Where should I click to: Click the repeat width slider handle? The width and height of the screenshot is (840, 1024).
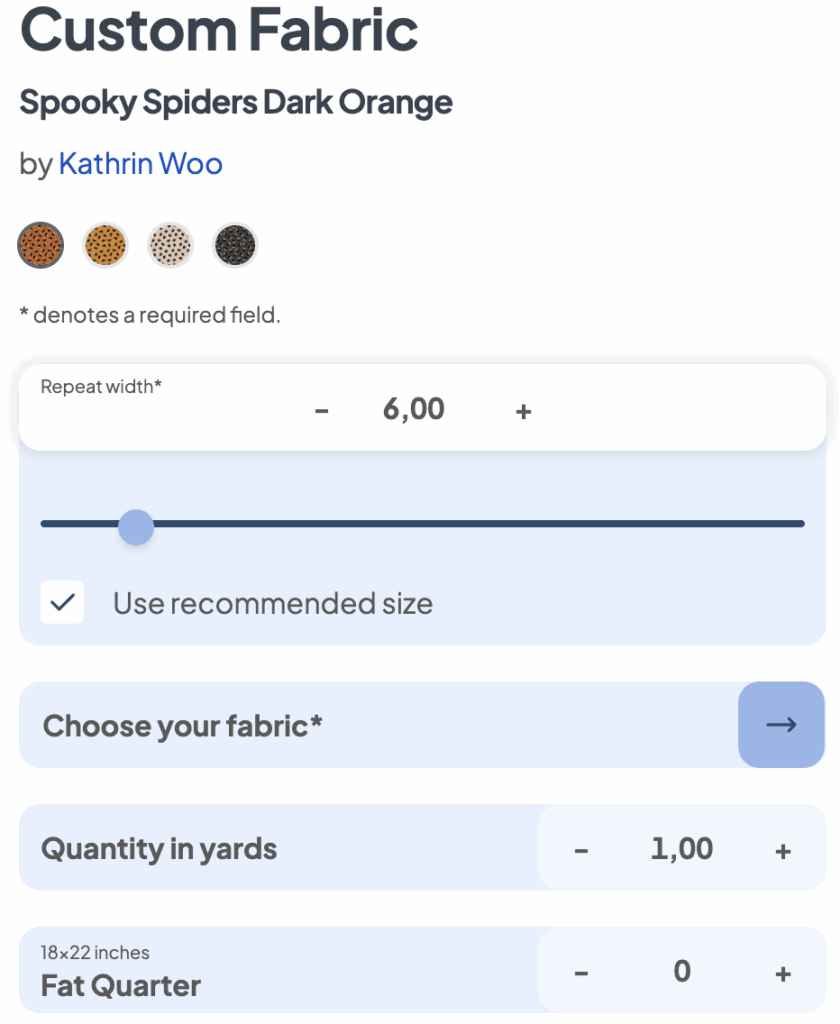(x=135, y=527)
